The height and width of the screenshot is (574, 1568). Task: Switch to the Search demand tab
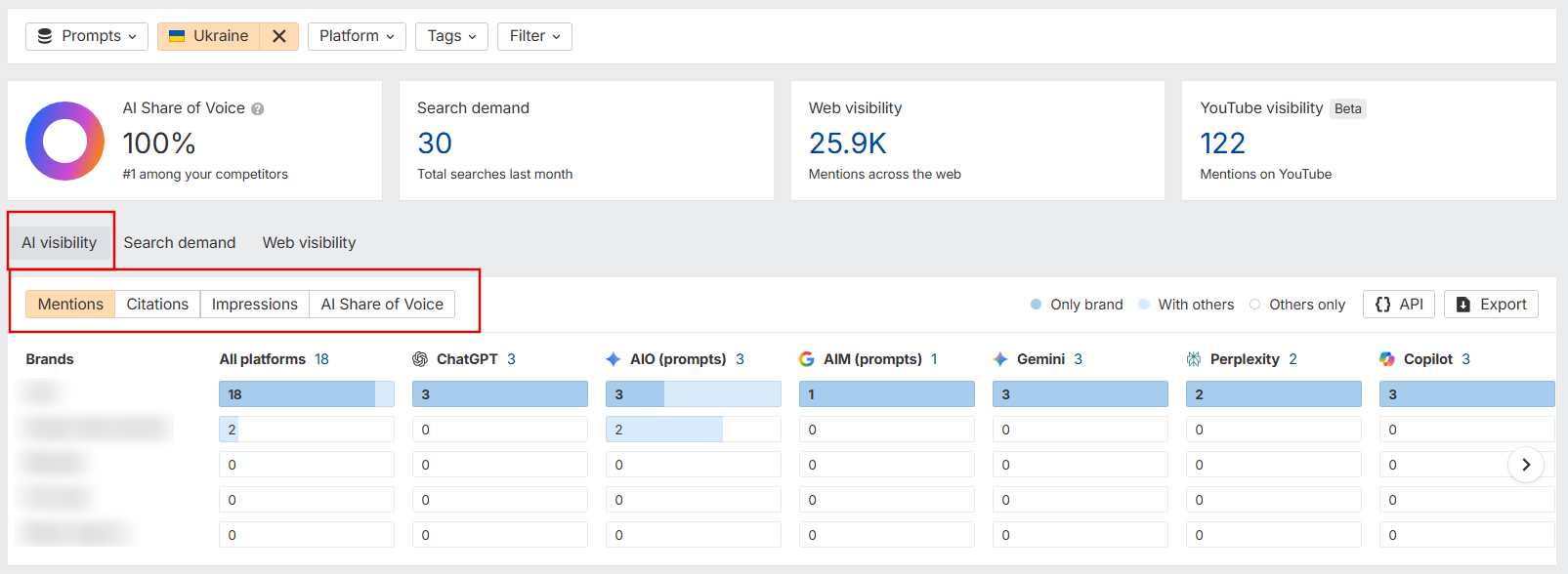point(180,242)
